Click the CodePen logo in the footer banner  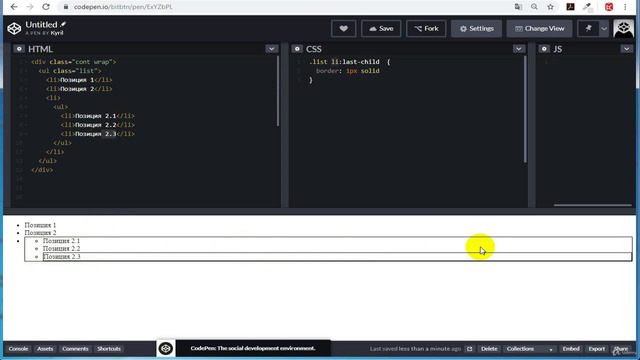click(166, 349)
